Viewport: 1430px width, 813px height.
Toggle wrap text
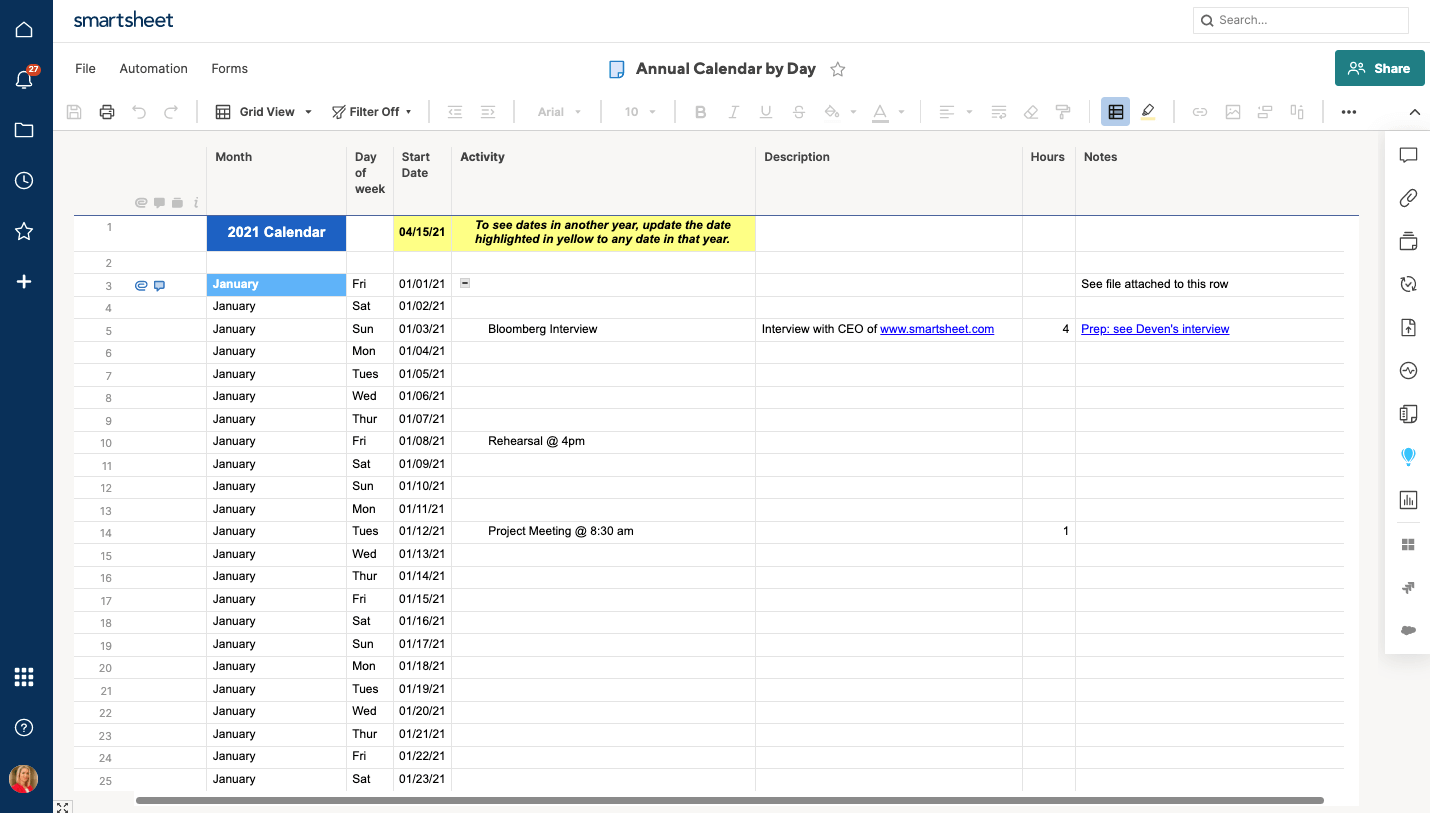[998, 112]
